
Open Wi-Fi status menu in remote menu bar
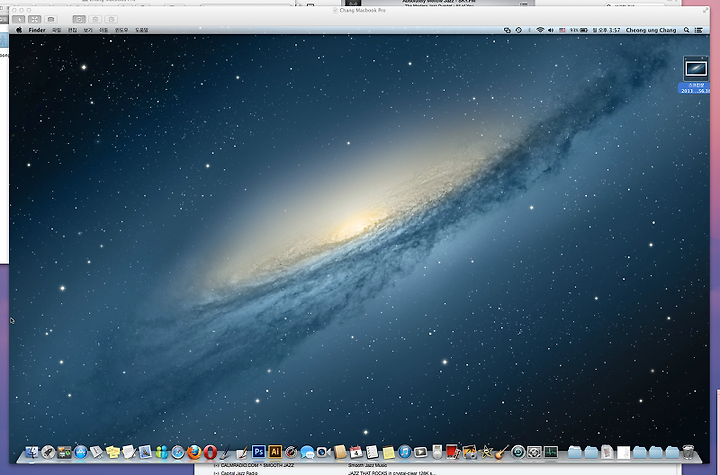(540, 30)
